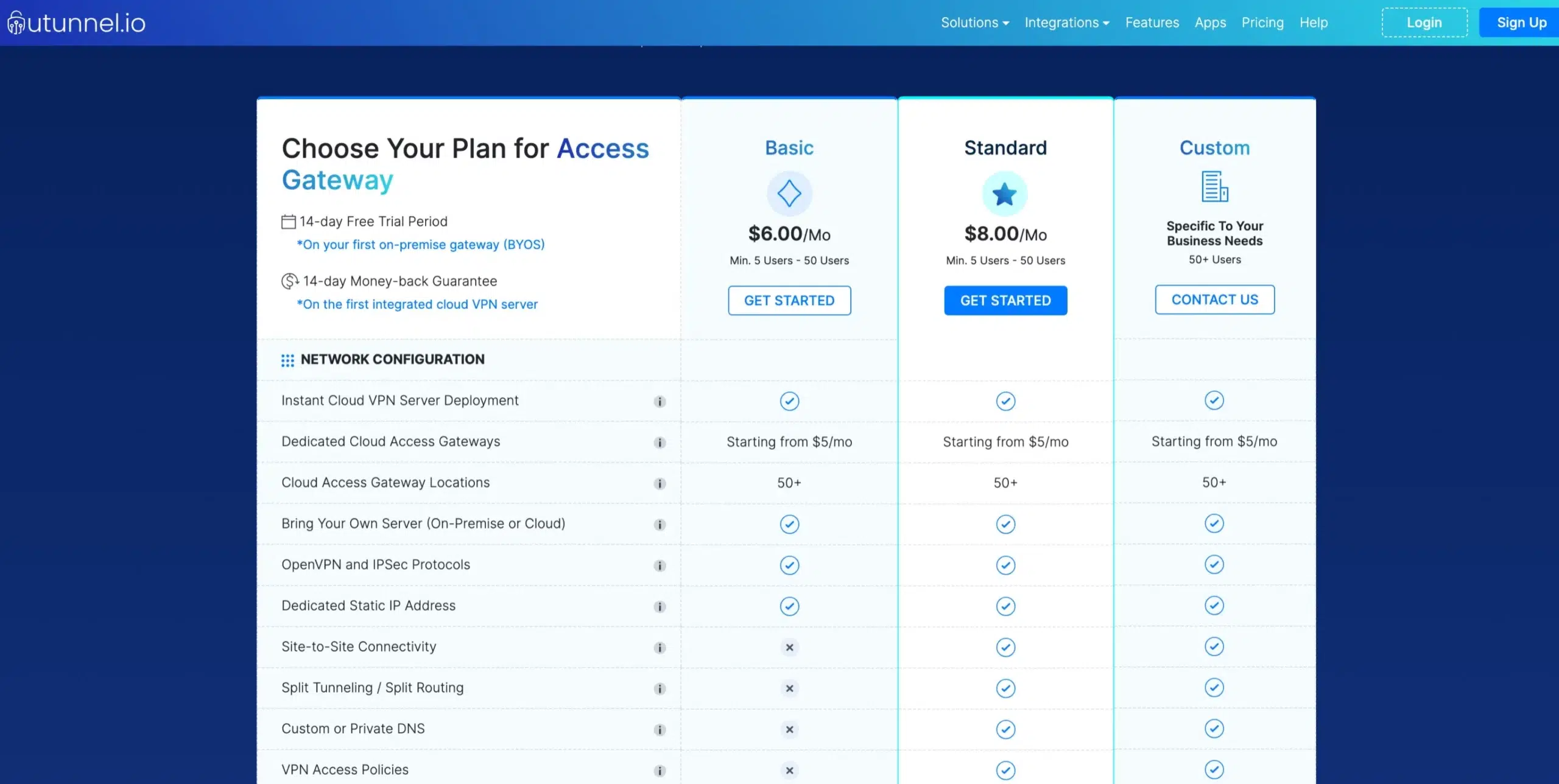1559x784 pixels.
Task: Click 'Specific To Your Business Needs' text
Action: click(x=1214, y=233)
